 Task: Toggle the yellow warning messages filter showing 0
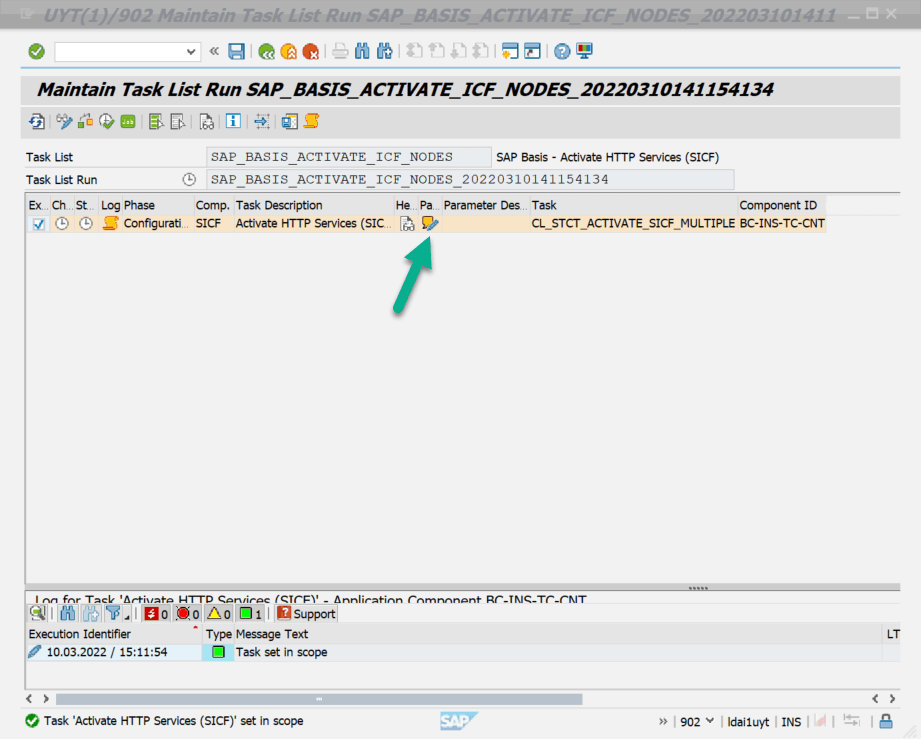coord(219,614)
